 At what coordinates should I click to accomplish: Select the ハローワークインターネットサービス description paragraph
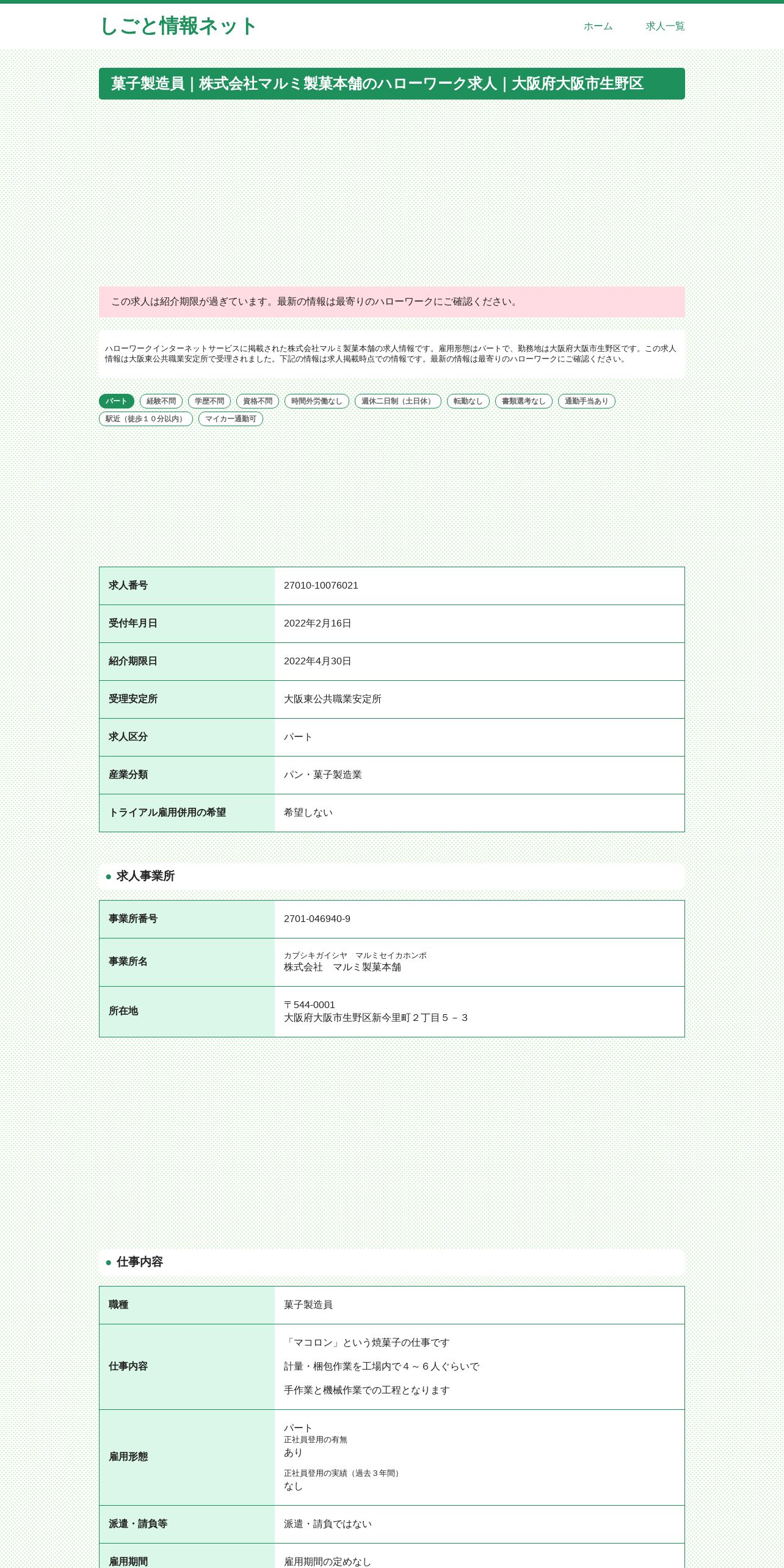coord(391,354)
